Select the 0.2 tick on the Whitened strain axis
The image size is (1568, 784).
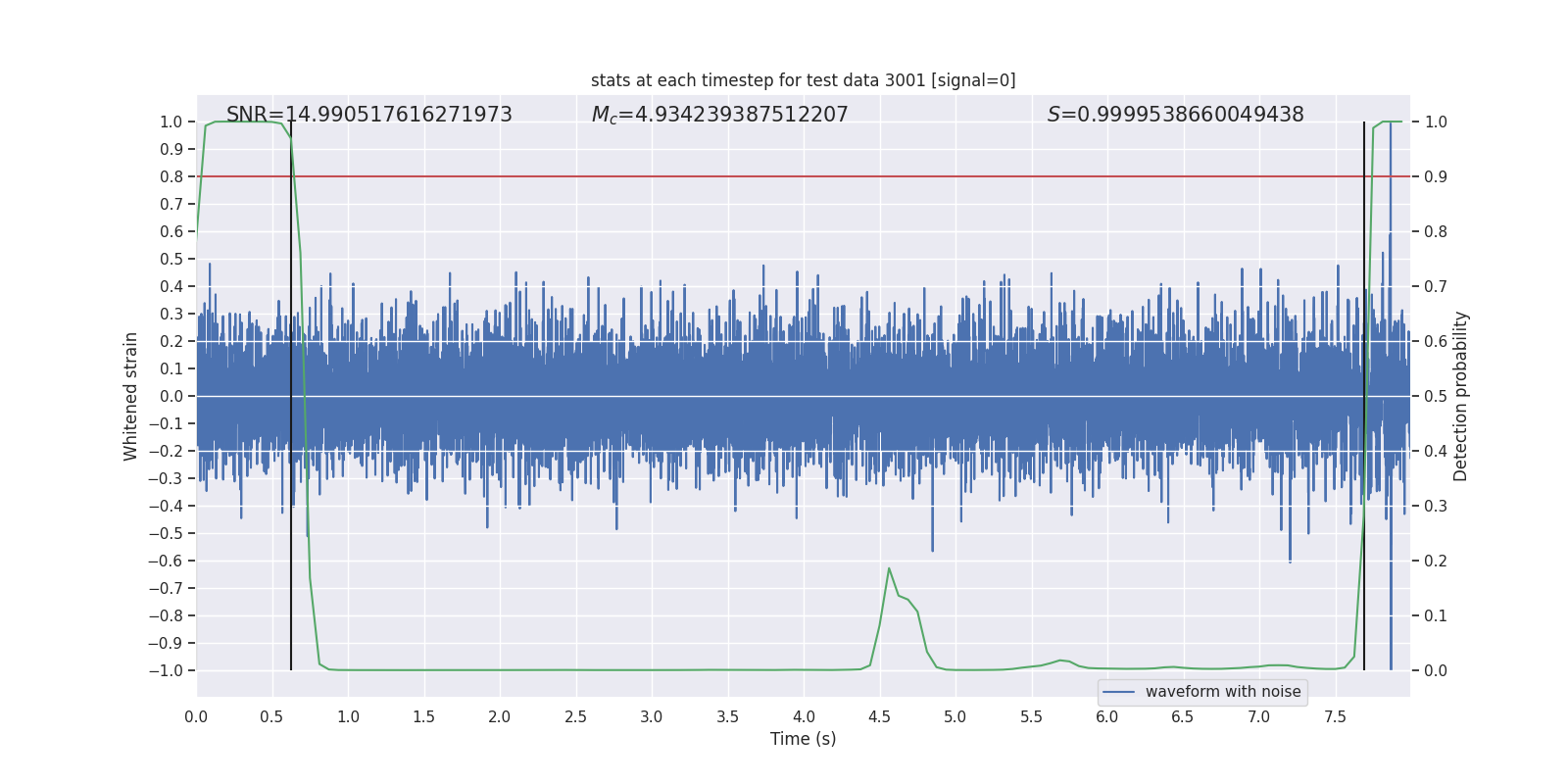[x=171, y=341]
